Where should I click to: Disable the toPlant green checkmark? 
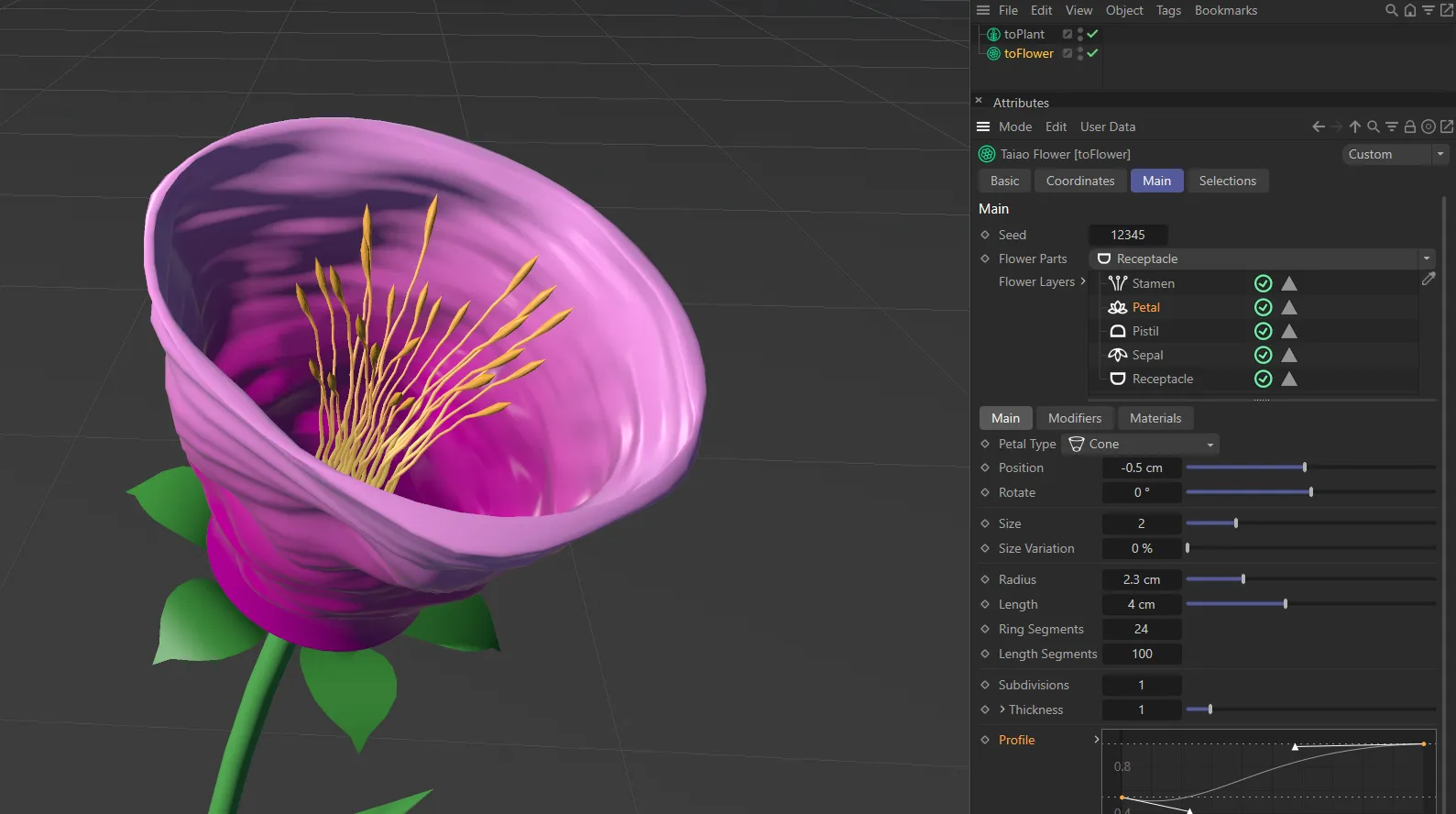click(1092, 34)
